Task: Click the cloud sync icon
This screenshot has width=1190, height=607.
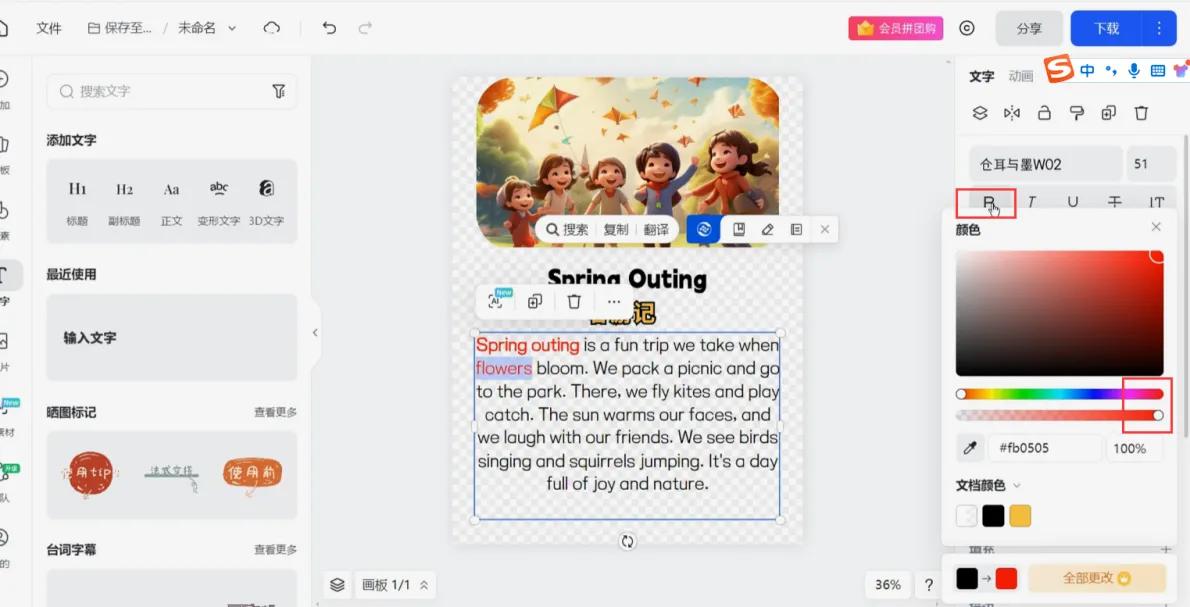Action: (272, 28)
